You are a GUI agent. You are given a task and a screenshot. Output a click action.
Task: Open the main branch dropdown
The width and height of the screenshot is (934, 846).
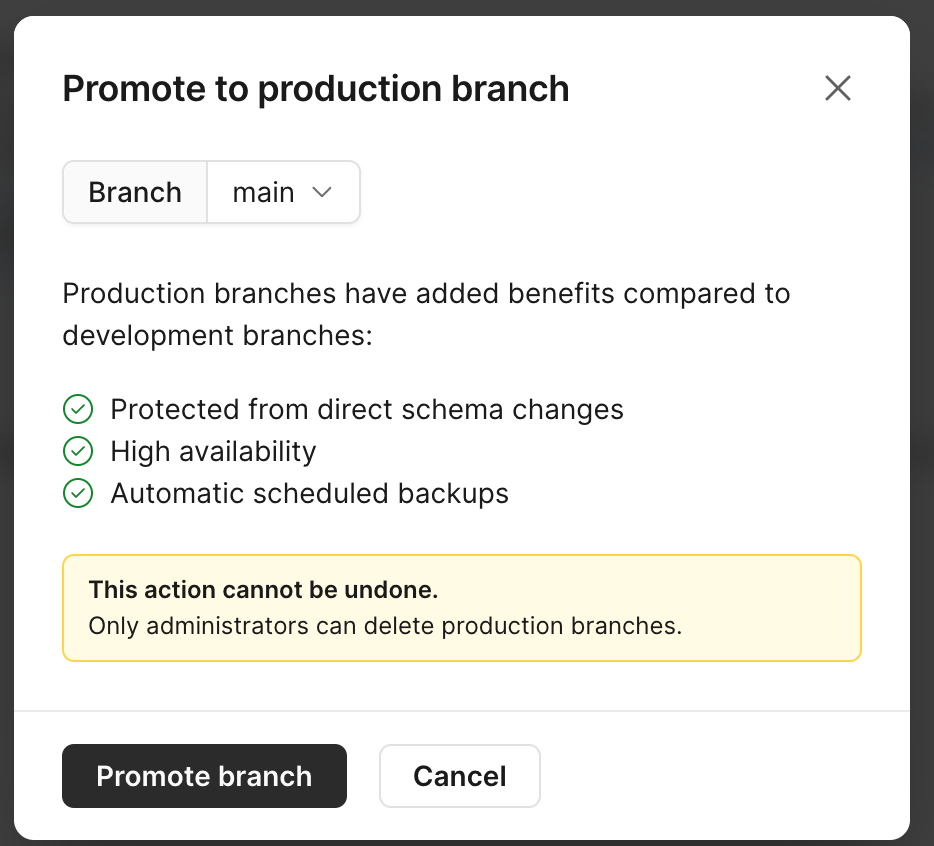point(282,192)
